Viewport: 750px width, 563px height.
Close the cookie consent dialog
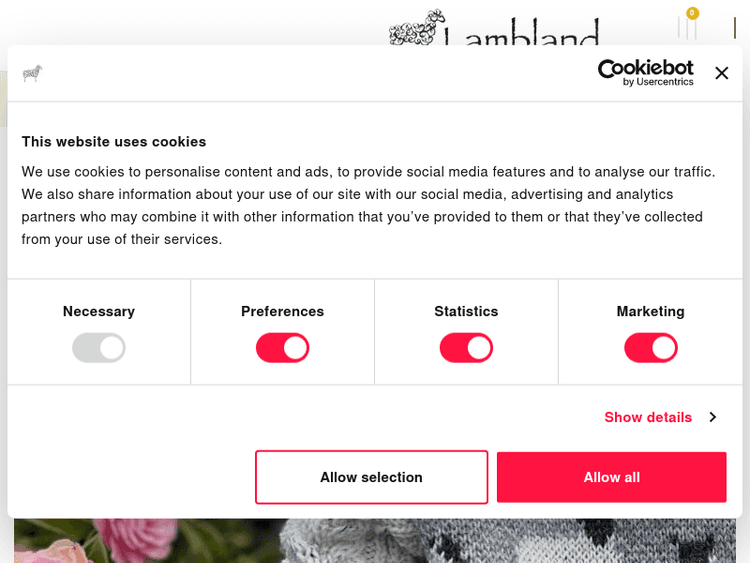(722, 73)
